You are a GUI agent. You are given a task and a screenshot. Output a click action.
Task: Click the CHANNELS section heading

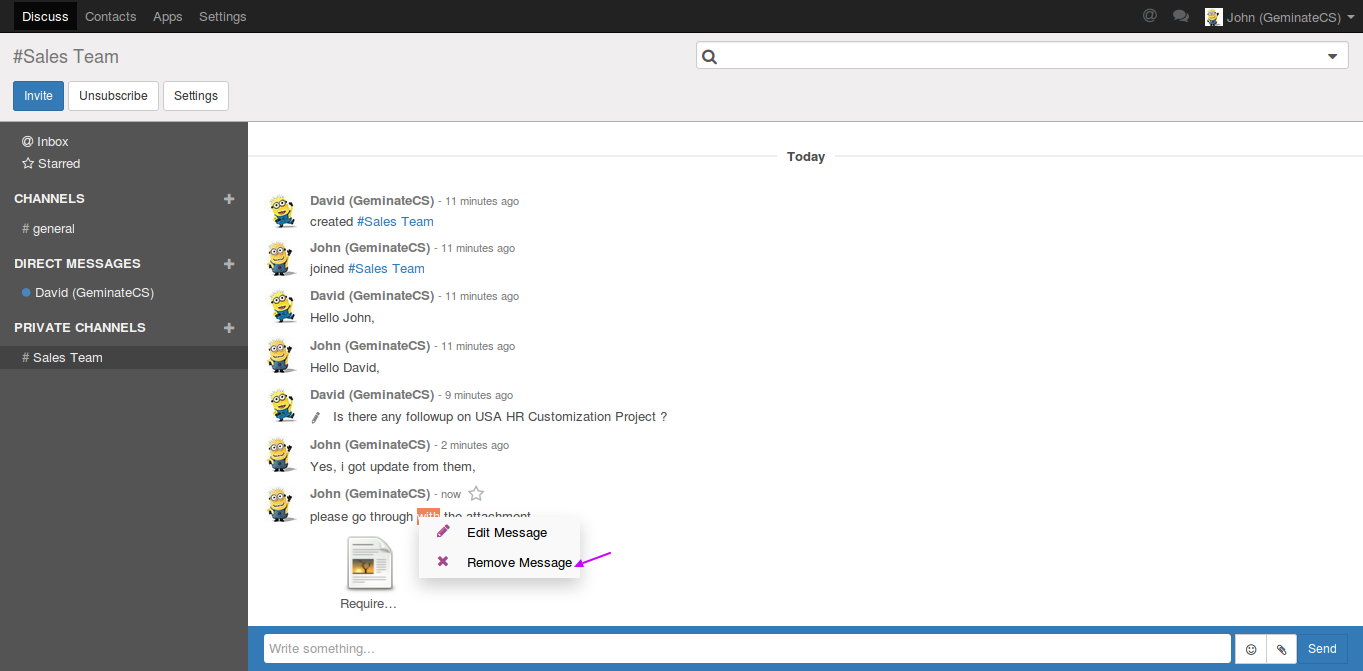pyautogui.click(x=49, y=199)
